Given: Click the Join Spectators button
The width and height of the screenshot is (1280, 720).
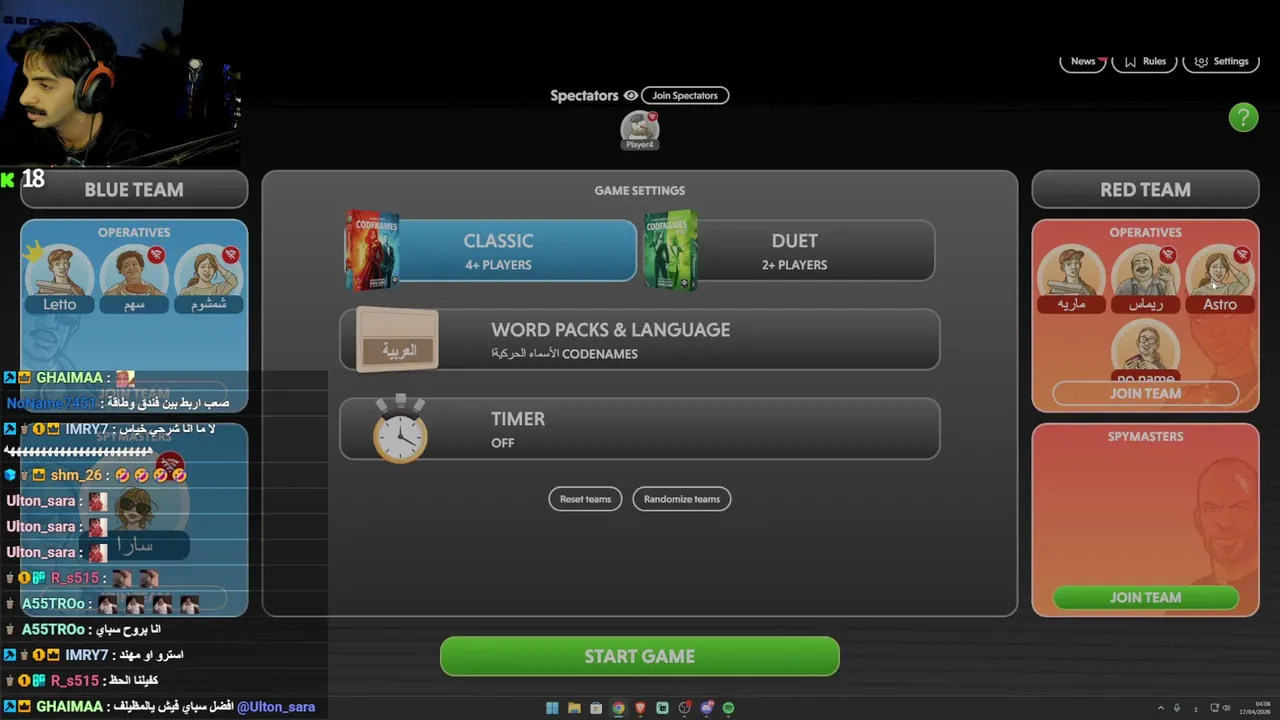Looking at the screenshot, I should coord(685,96).
